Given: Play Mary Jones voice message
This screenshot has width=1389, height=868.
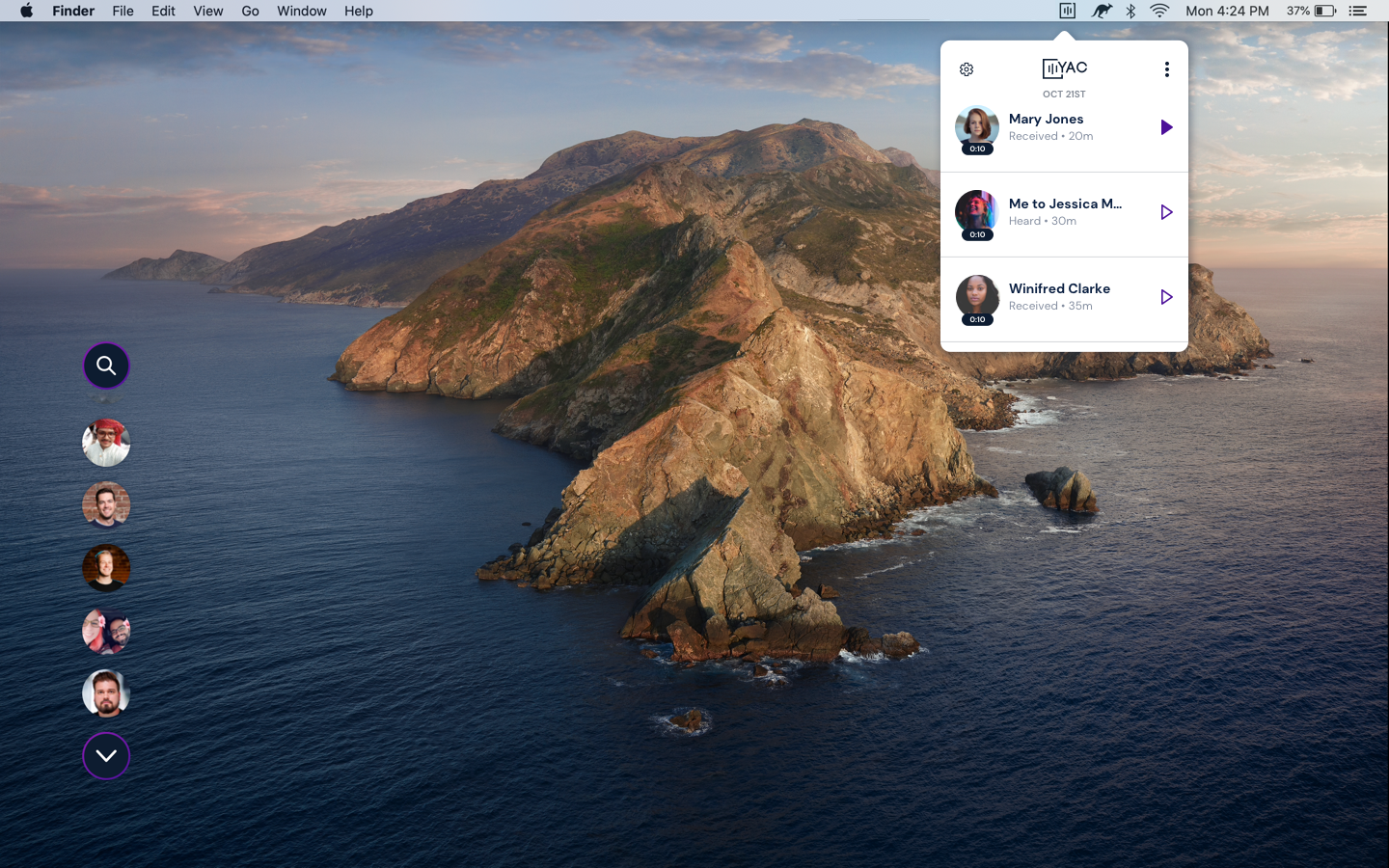Looking at the screenshot, I should [1166, 127].
